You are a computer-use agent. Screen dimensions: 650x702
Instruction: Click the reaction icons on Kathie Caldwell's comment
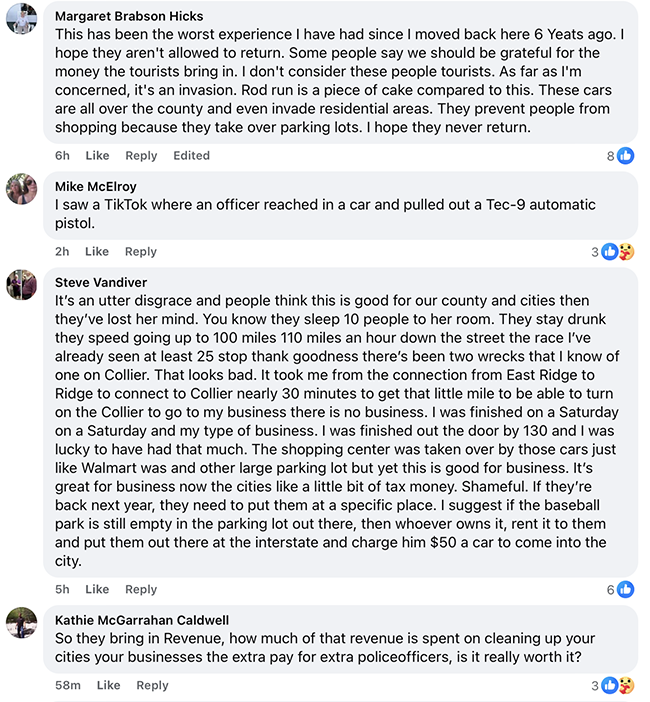(x=618, y=686)
